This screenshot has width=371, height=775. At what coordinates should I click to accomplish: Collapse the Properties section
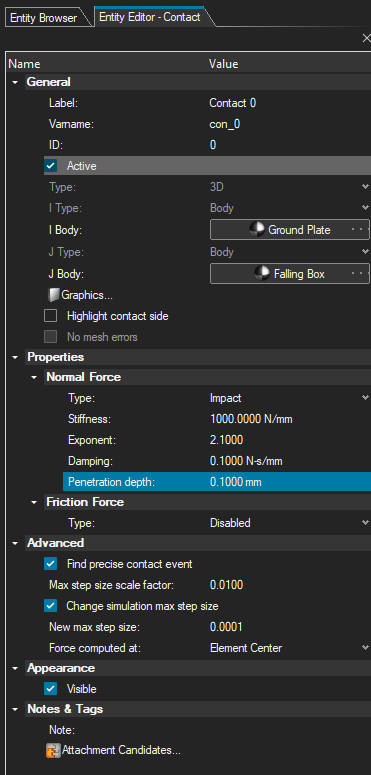pyautogui.click(x=15, y=357)
